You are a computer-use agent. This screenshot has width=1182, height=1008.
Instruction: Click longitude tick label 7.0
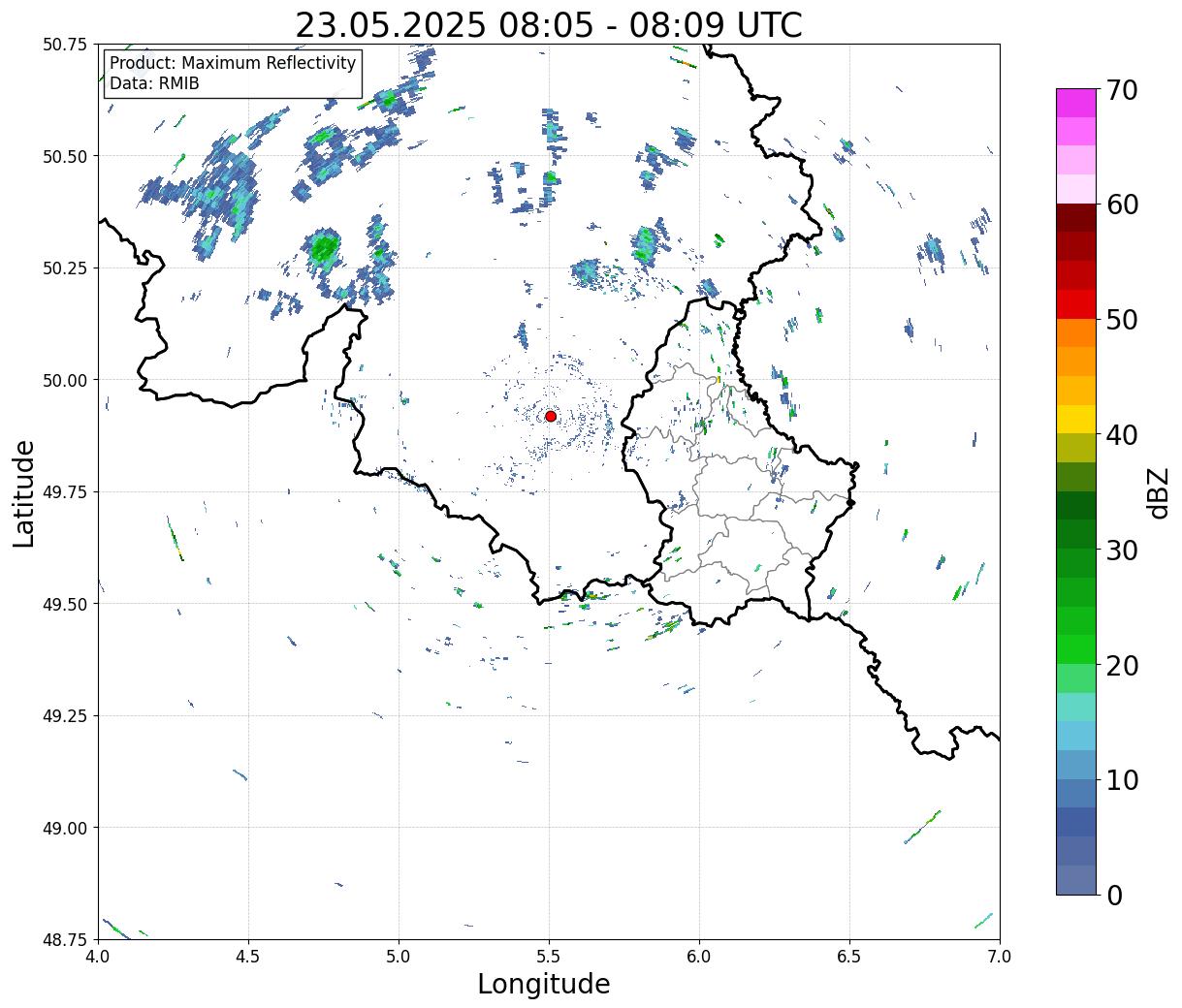click(x=1000, y=956)
